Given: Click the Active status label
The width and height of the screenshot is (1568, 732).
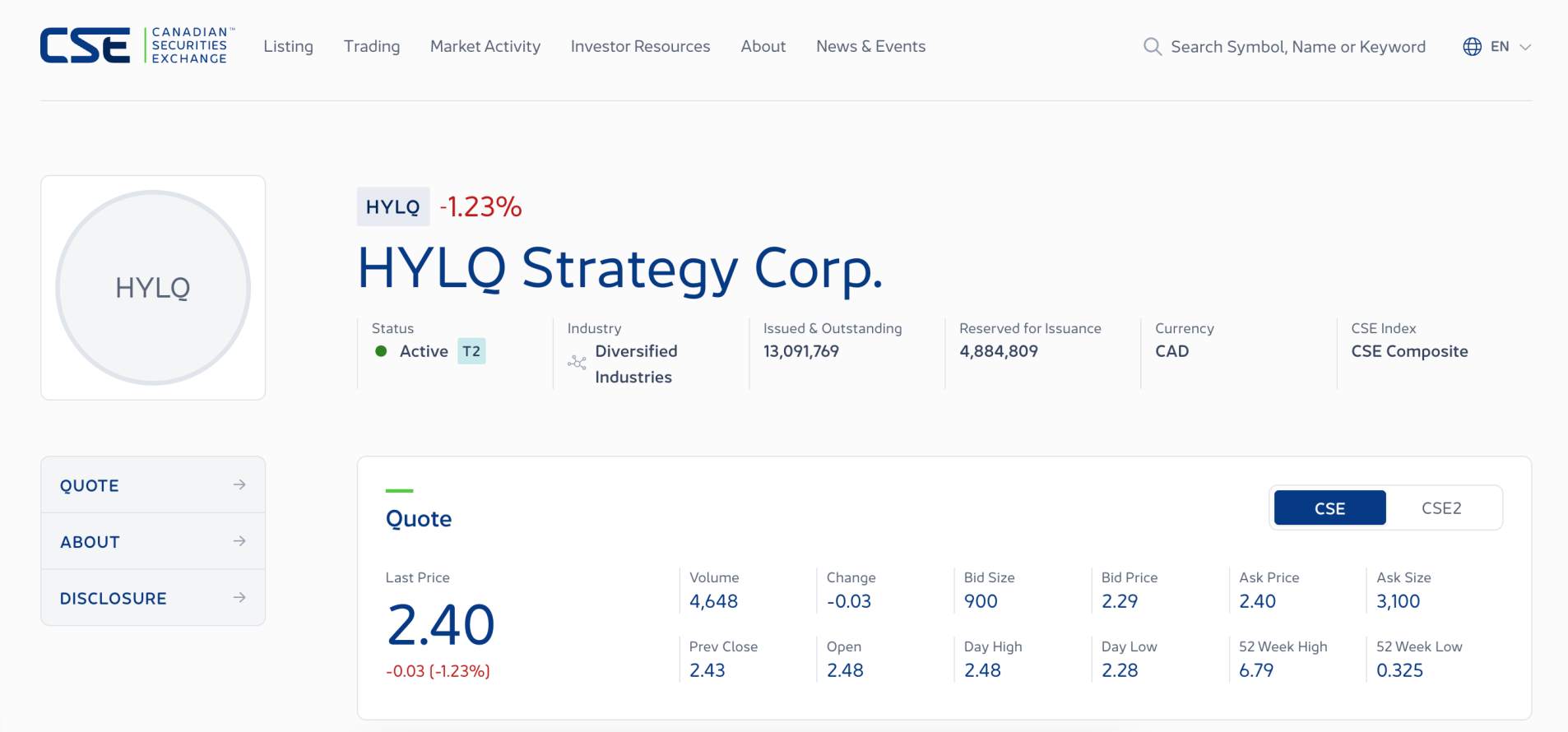Looking at the screenshot, I should (x=424, y=351).
